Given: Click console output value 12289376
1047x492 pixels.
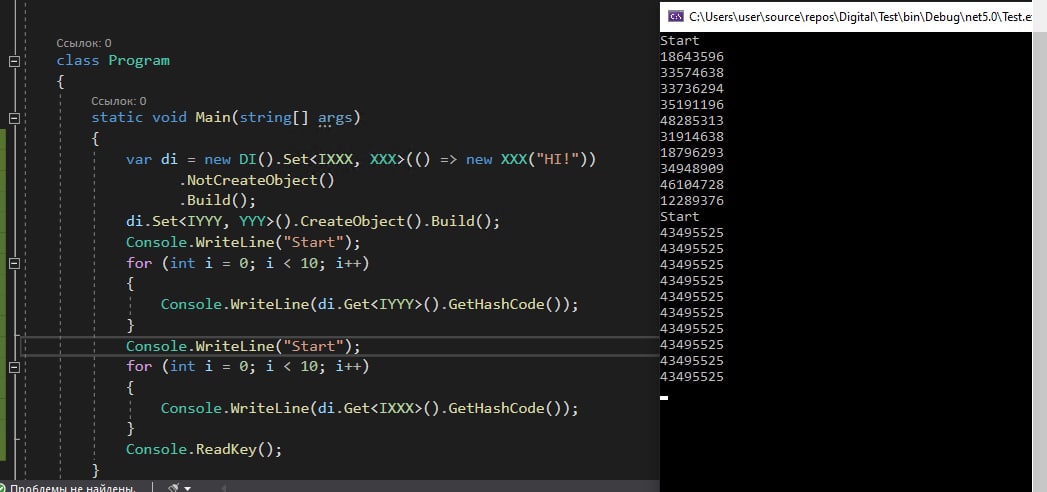Looking at the screenshot, I should point(692,201).
